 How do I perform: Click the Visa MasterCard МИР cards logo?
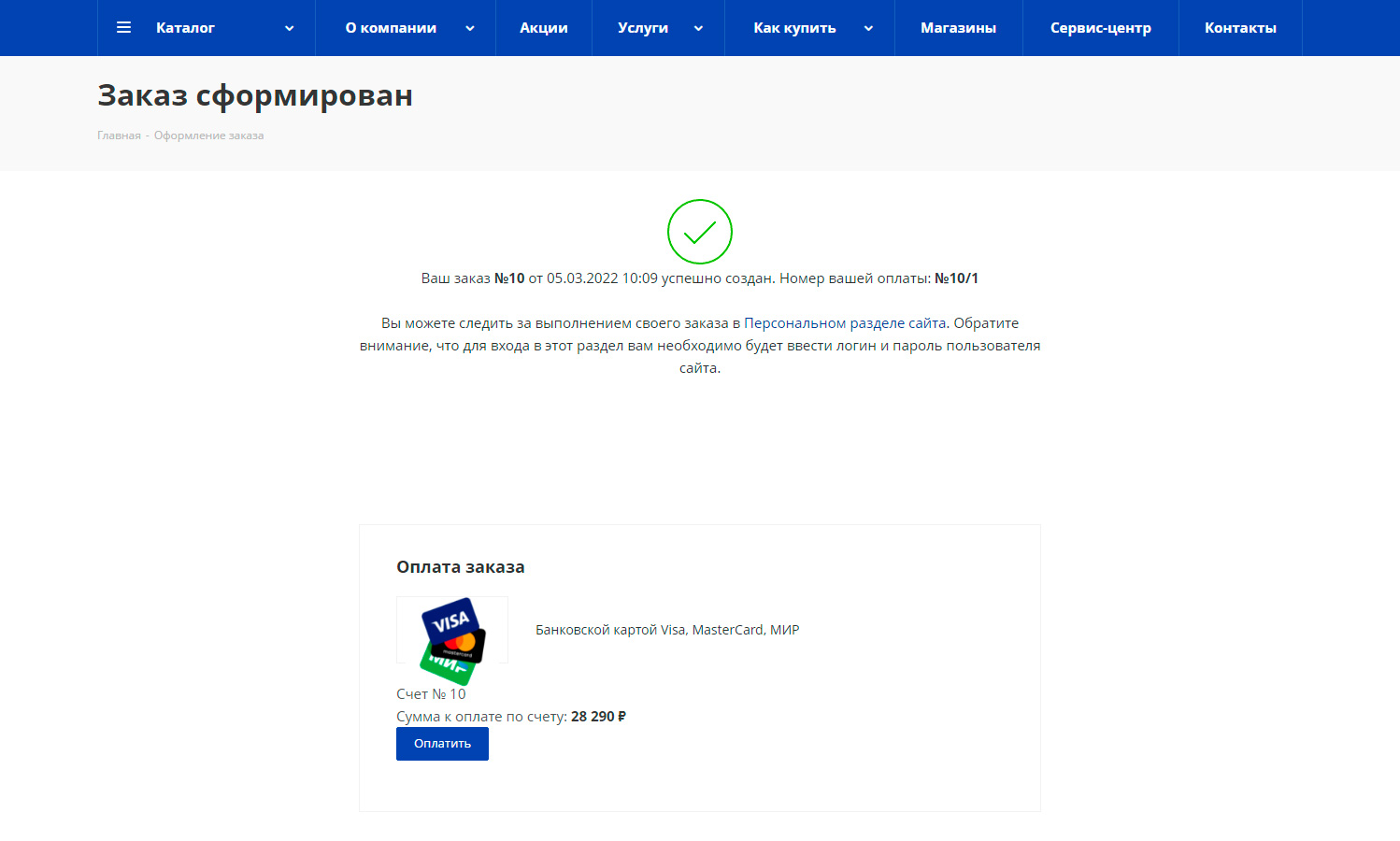tap(452, 635)
